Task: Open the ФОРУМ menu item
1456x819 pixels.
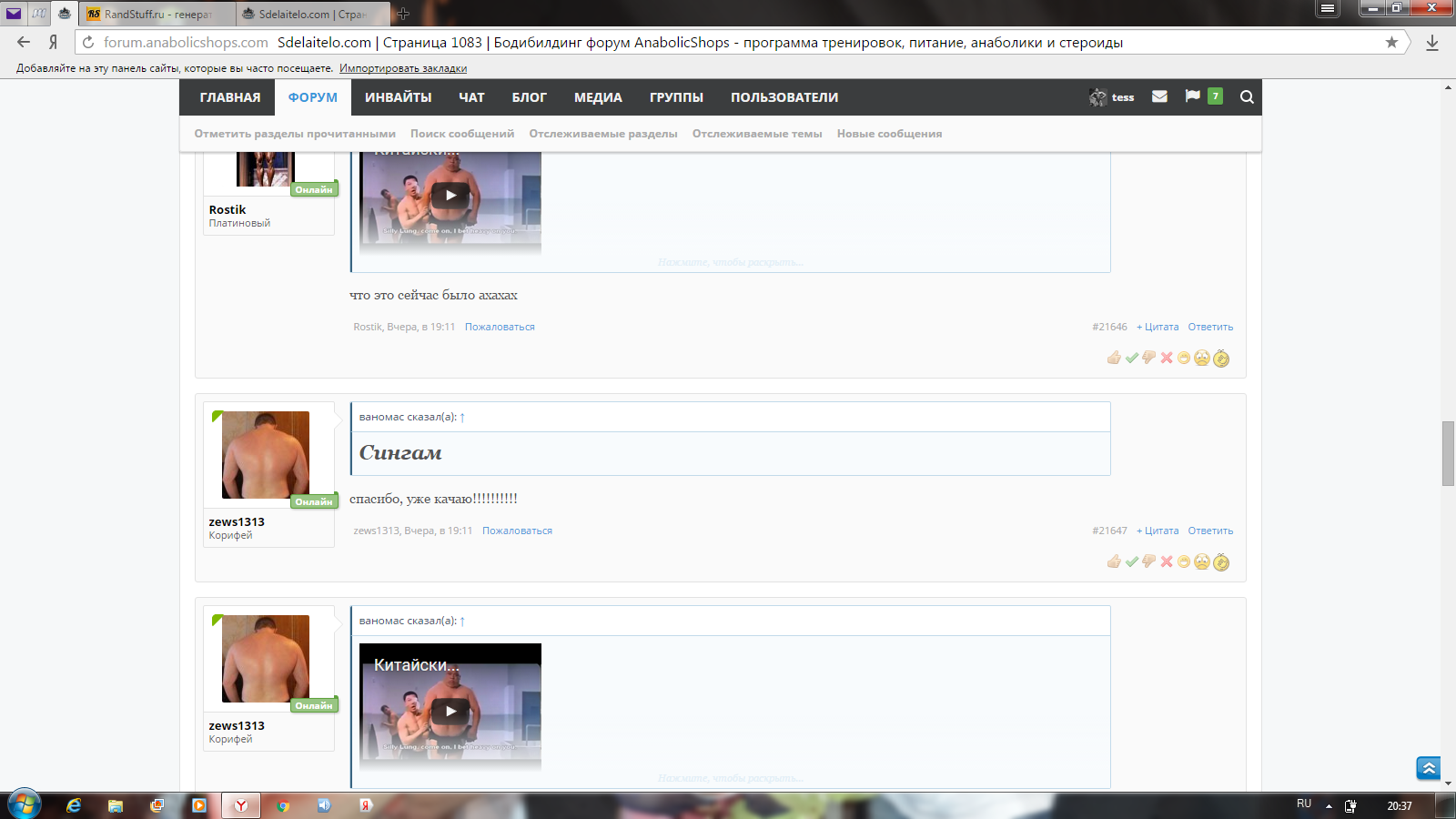Action: click(x=313, y=97)
